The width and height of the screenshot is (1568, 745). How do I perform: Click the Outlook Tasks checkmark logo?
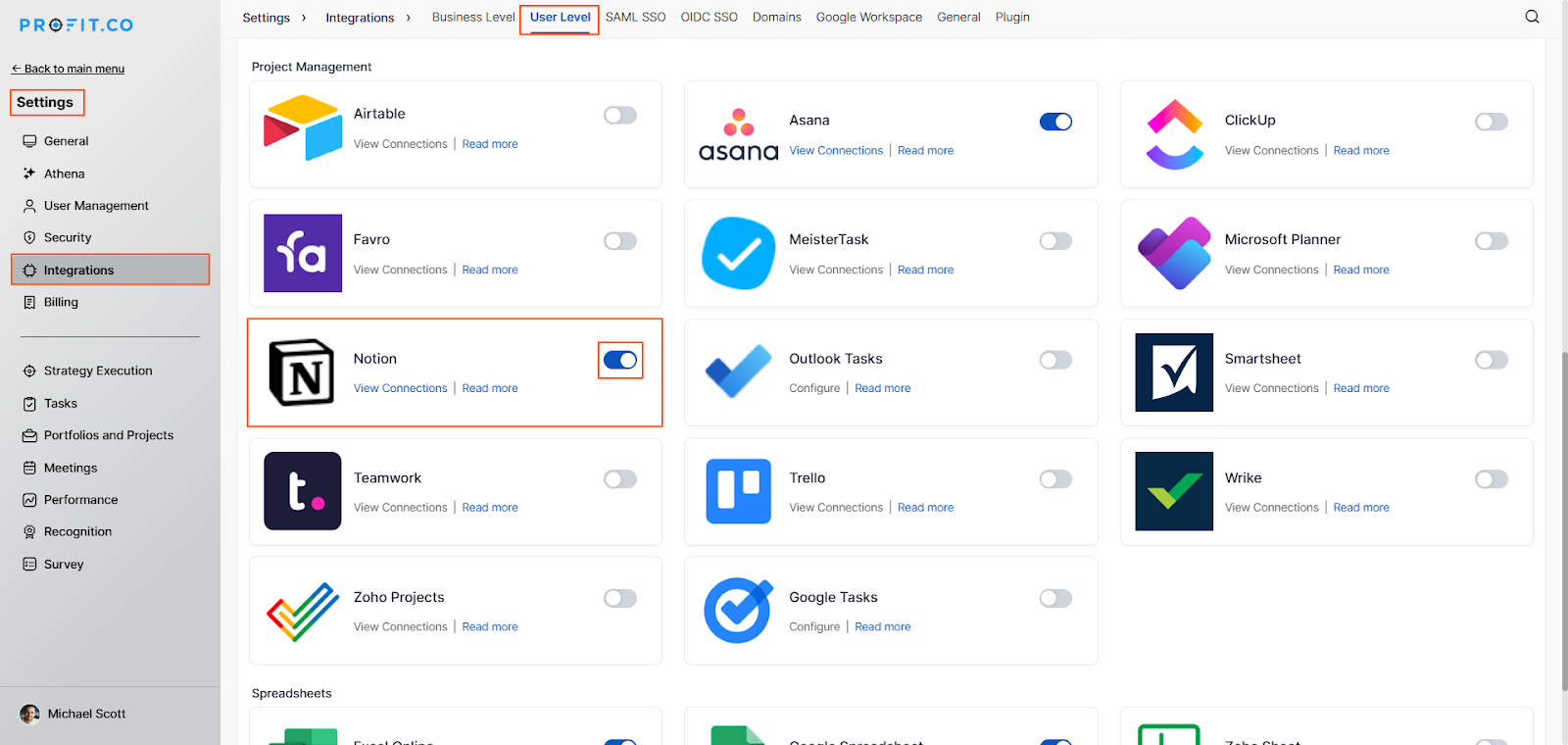tap(739, 372)
